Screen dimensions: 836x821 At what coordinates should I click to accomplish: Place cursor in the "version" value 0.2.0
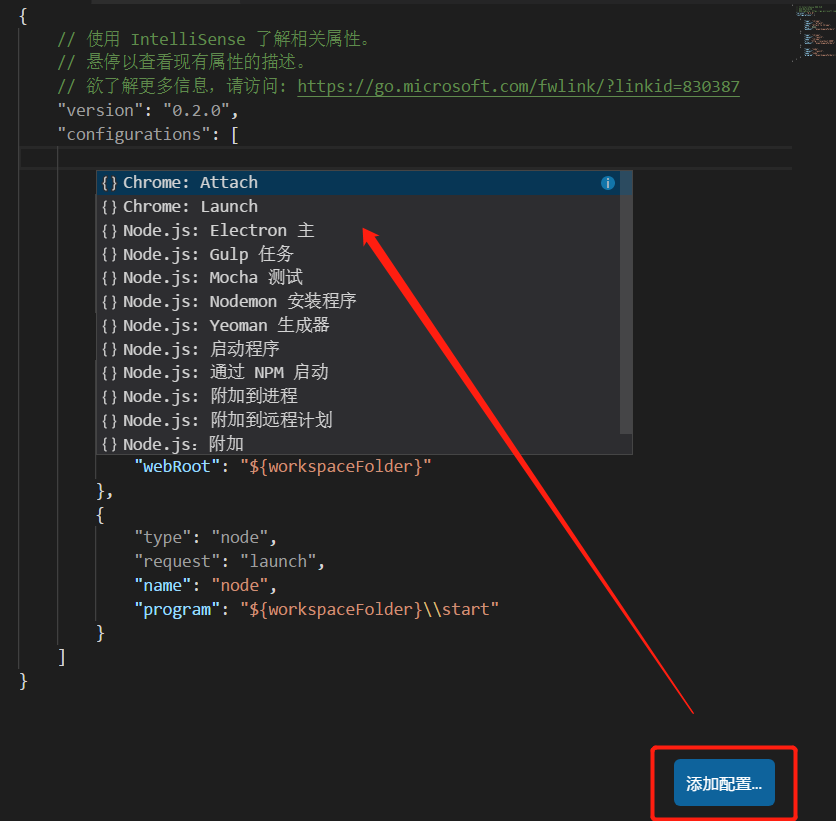pyautogui.click(x=196, y=111)
